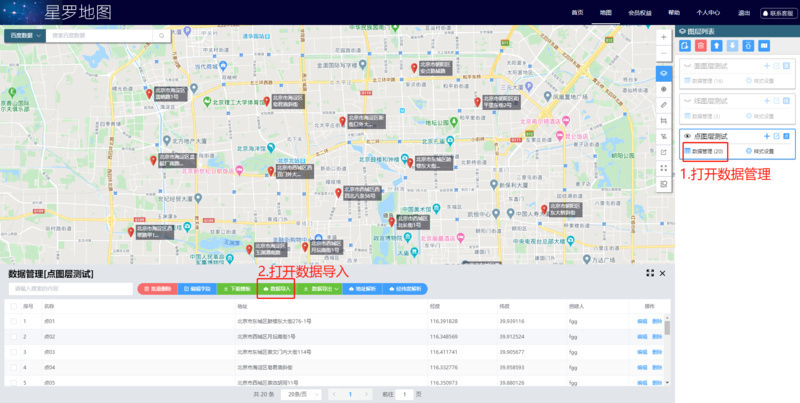Open the 20条/页 page size dropdown

[301, 394]
